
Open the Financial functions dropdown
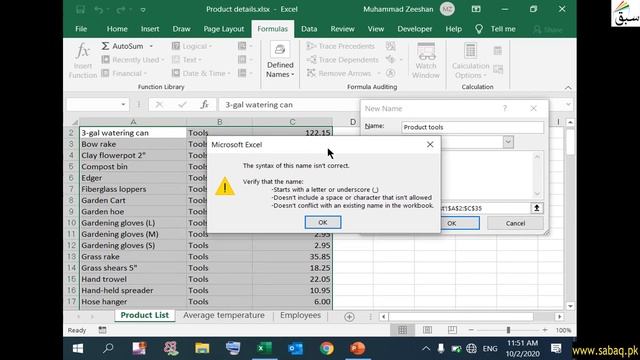click(124, 73)
